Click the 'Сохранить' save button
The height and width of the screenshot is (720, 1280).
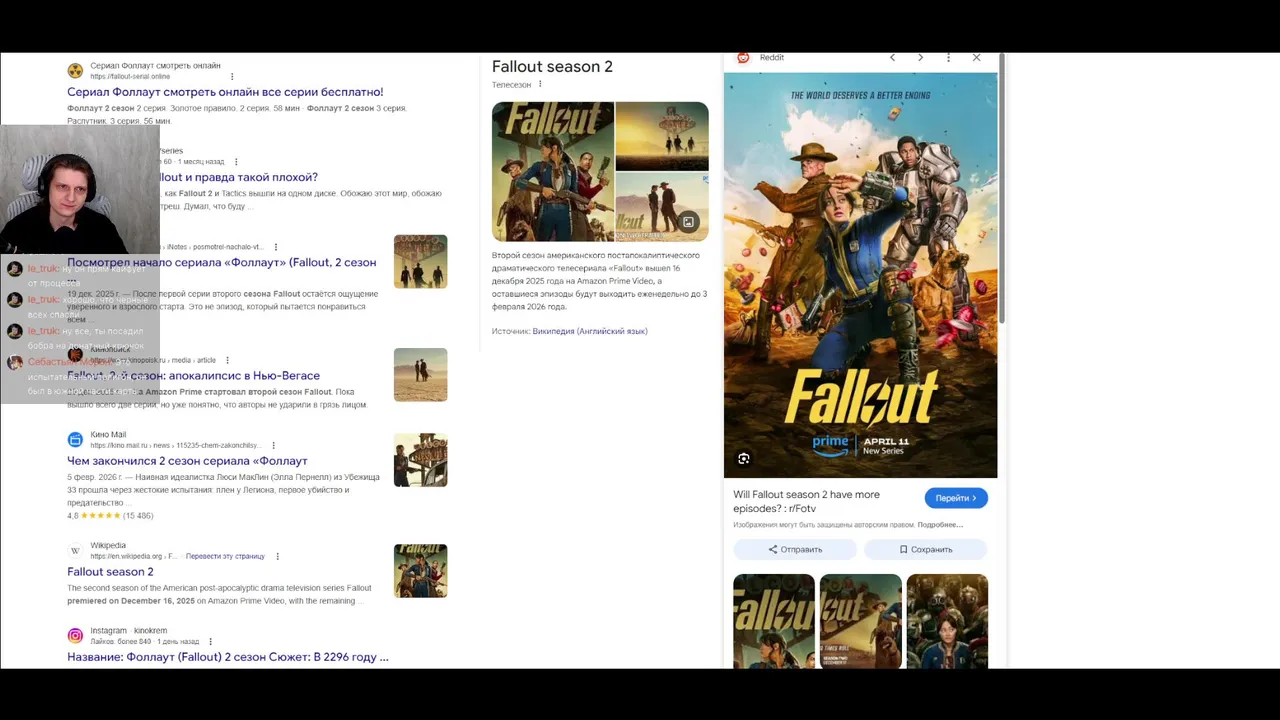[925, 549]
